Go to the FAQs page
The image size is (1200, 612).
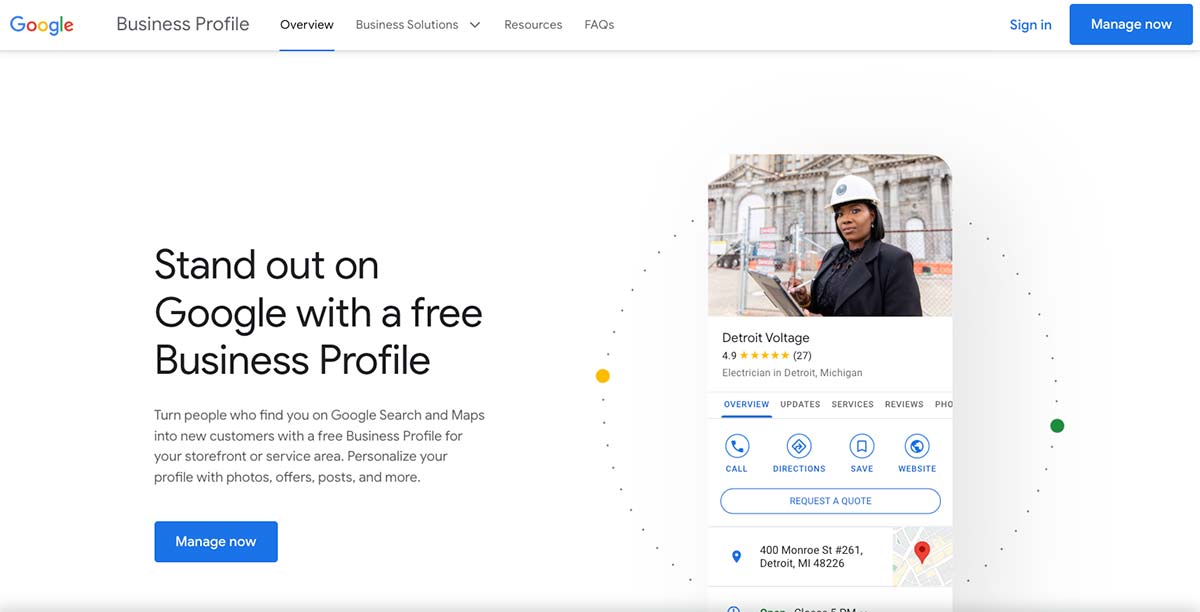pos(599,24)
